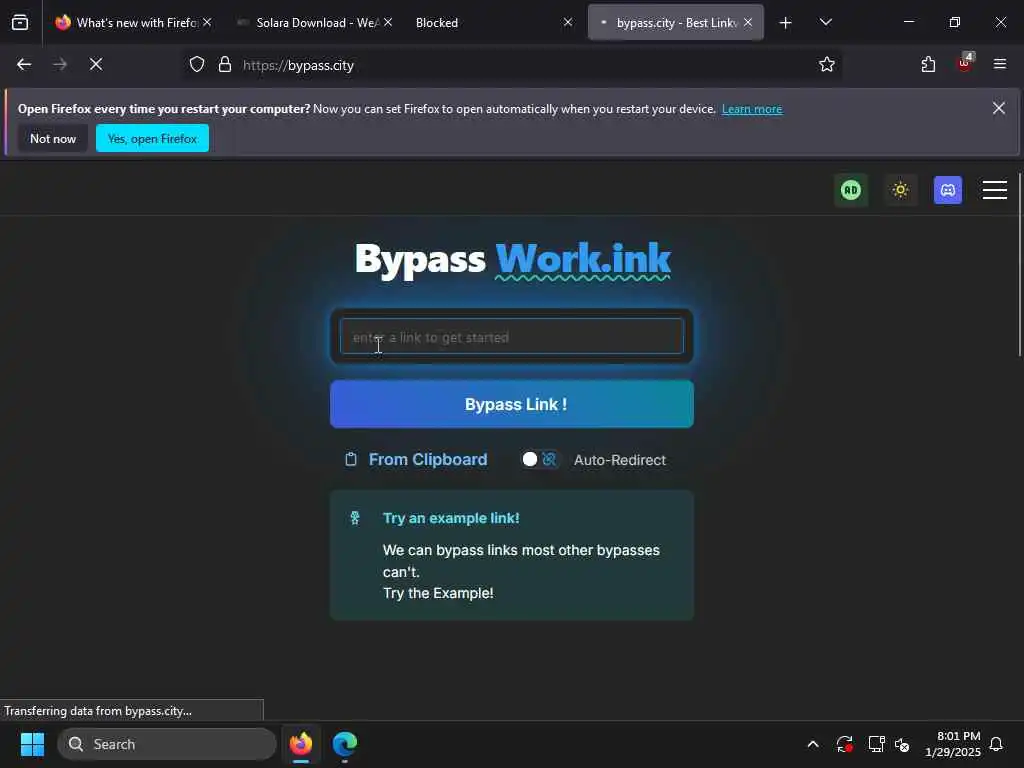Show hidden system tray icons
The image size is (1024, 768).
click(813, 744)
